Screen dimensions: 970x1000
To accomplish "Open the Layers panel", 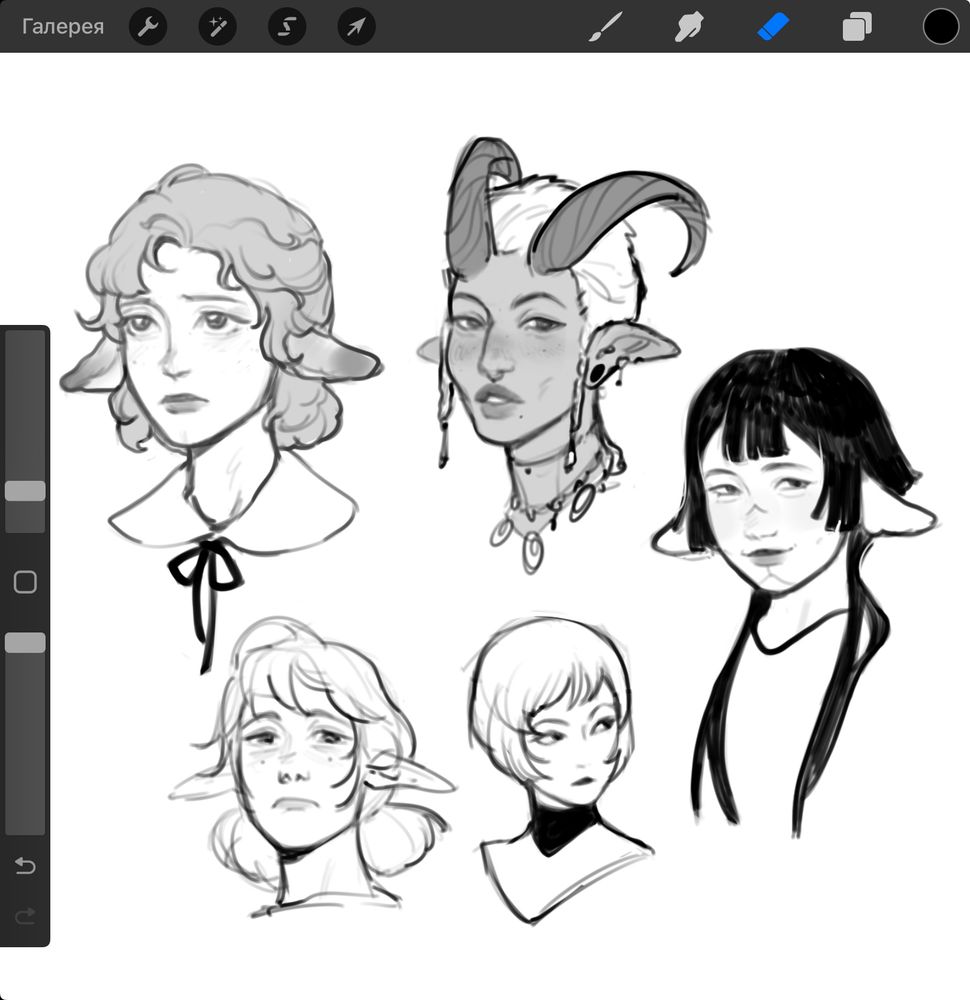I will click(857, 27).
